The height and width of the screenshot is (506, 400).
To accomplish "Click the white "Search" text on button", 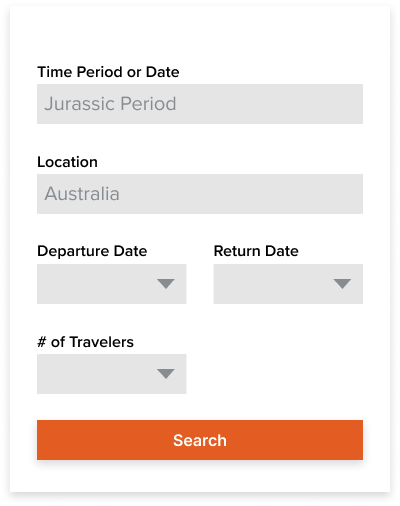I will point(200,440).
